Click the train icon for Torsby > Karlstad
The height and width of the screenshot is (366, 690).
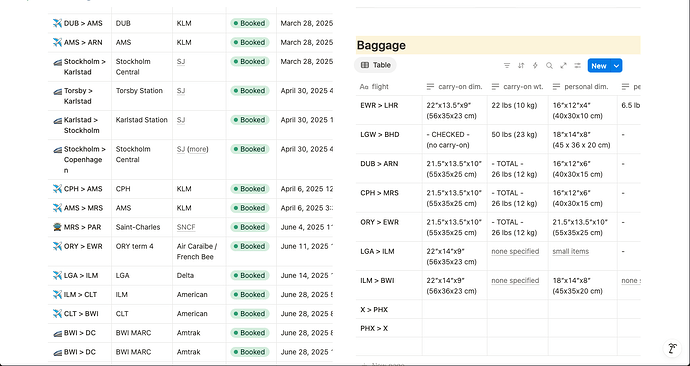(x=57, y=91)
